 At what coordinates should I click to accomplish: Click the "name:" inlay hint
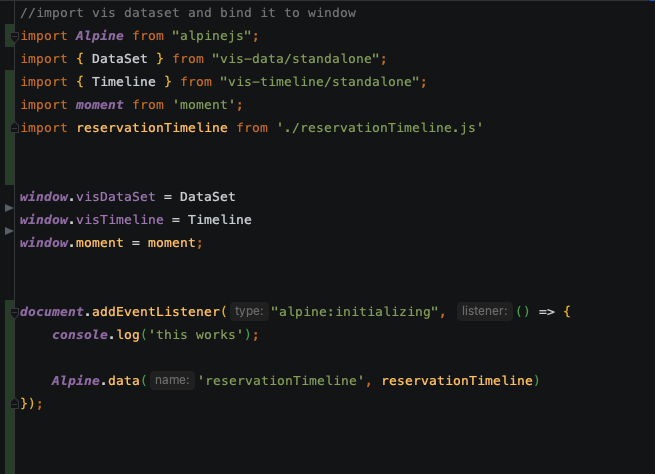click(x=172, y=380)
